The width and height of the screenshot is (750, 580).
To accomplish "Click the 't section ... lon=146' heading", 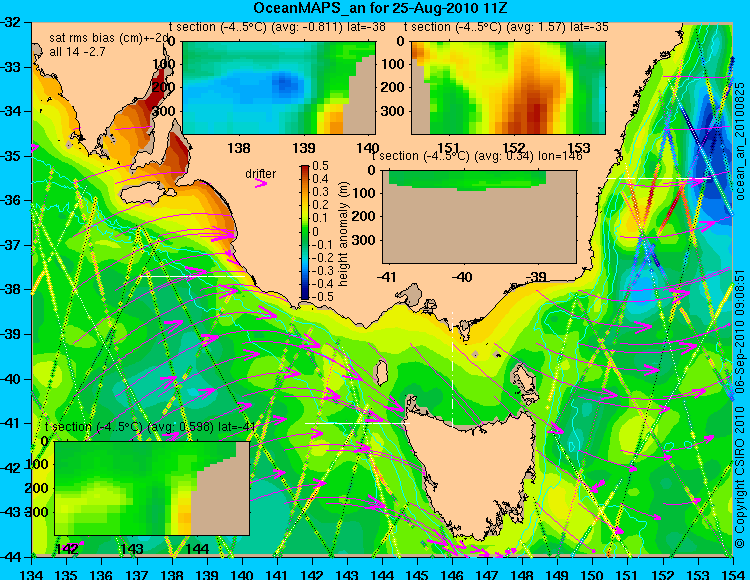I will point(477,156).
